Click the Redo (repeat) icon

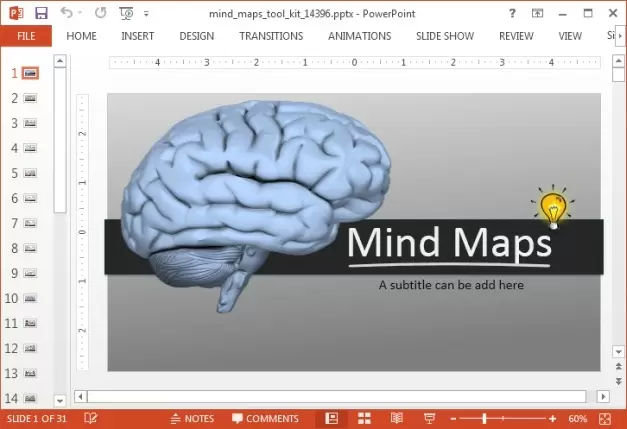pos(101,13)
